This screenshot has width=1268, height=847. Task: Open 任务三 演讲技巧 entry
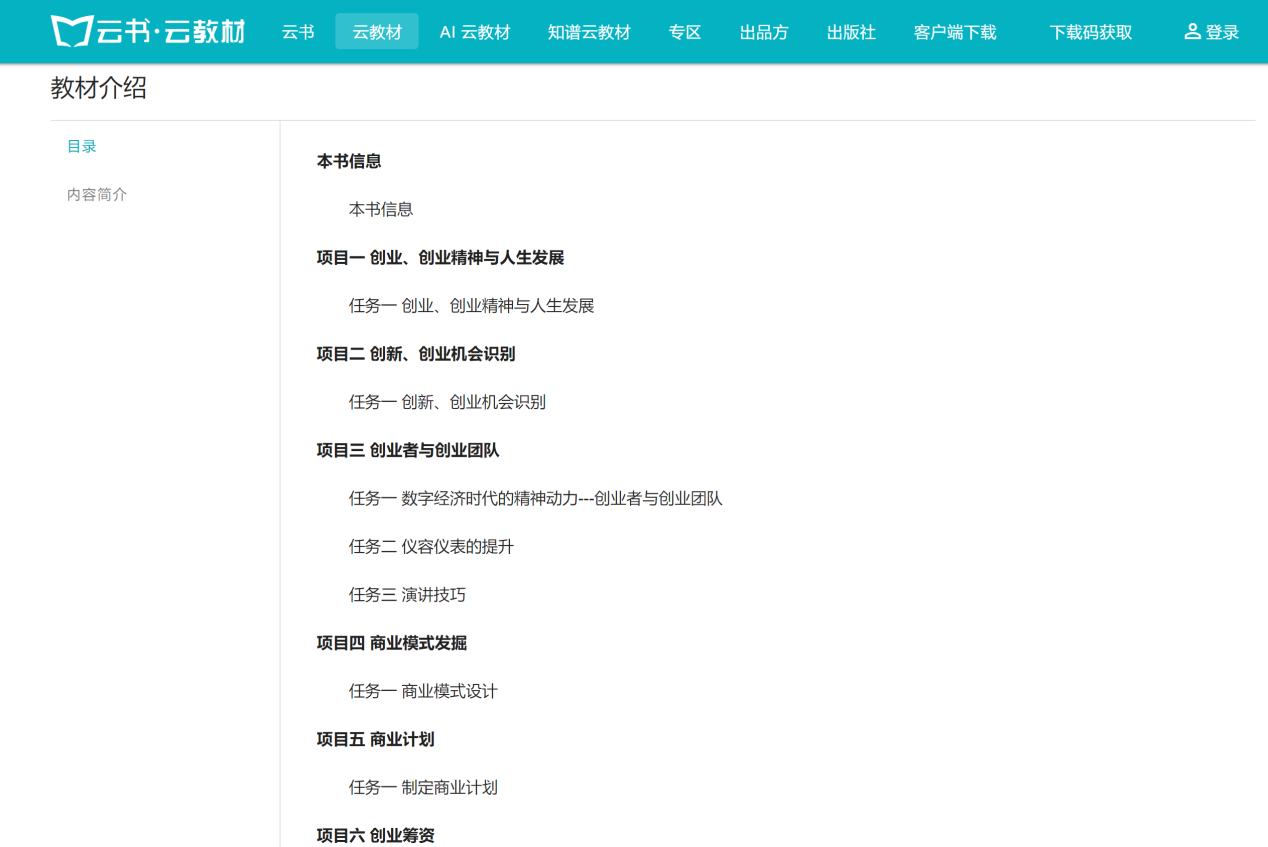tap(407, 595)
